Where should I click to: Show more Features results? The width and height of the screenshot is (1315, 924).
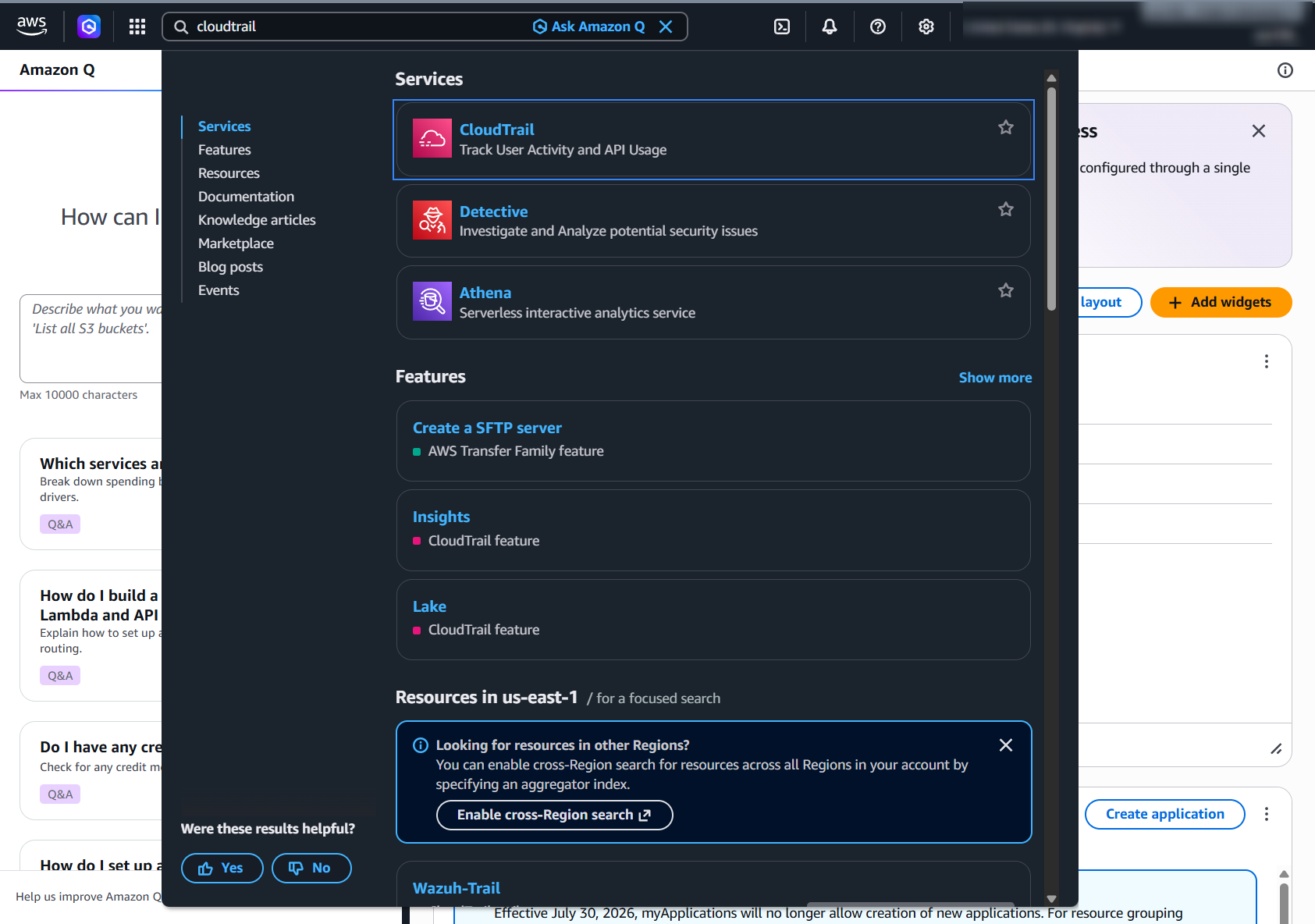(995, 378)
